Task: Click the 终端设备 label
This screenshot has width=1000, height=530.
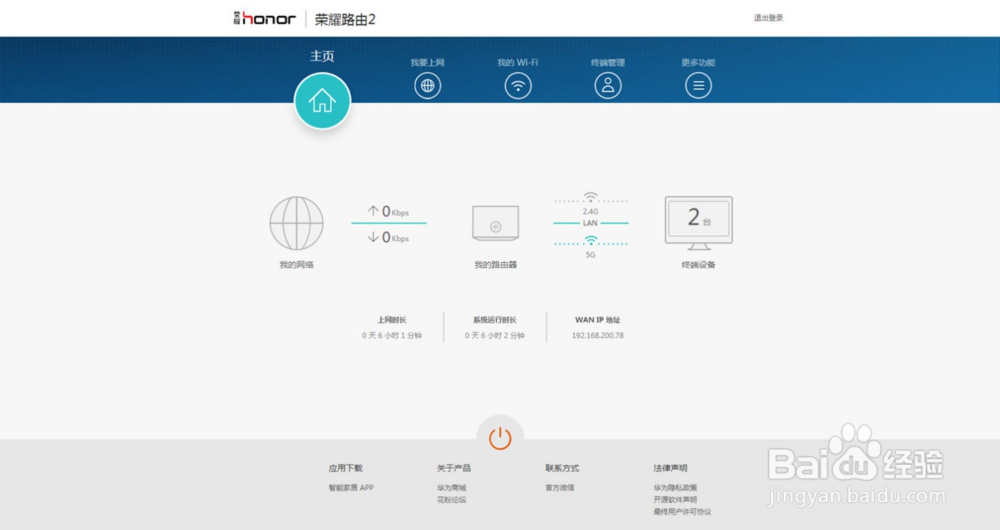Action: click(698, 265)
